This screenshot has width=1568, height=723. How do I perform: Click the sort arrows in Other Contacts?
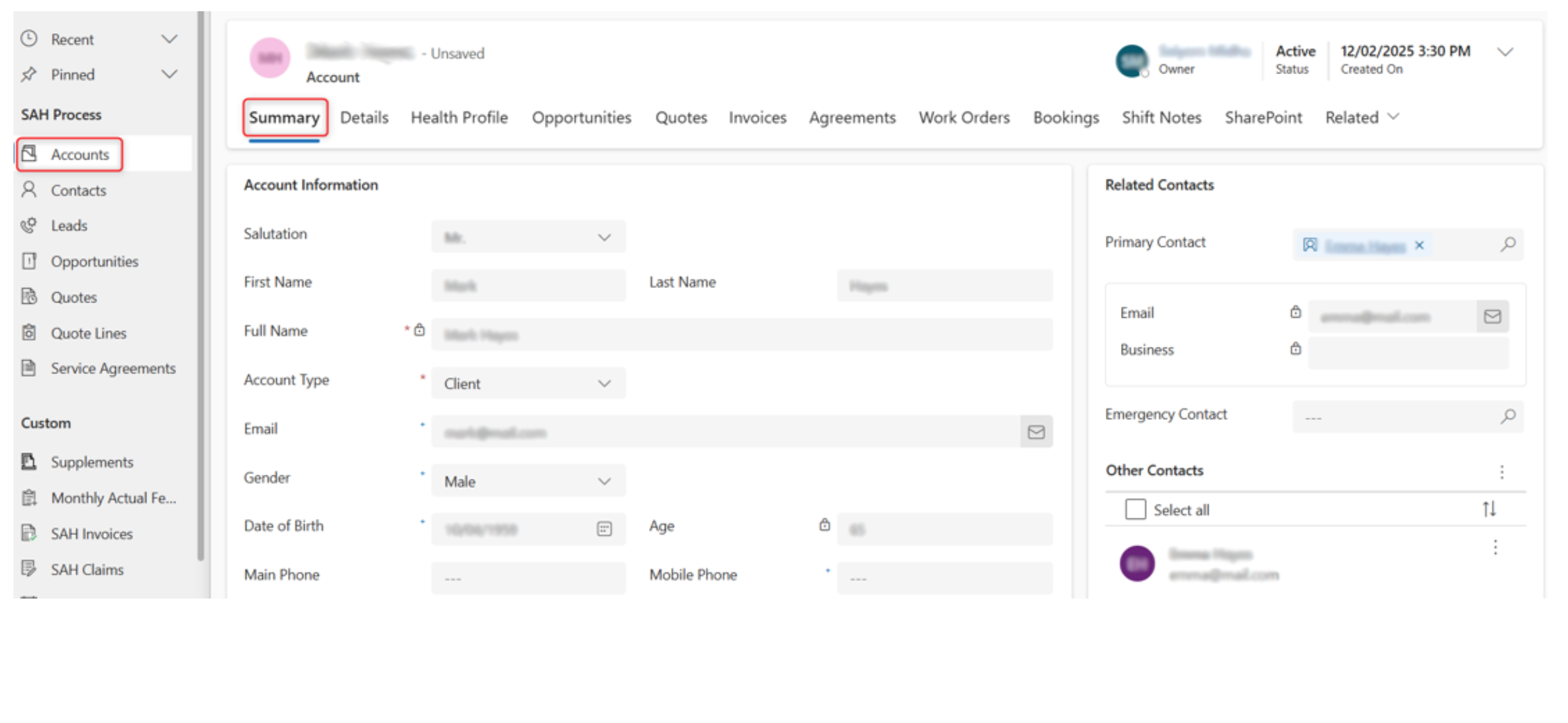(x=1489, y=509)
